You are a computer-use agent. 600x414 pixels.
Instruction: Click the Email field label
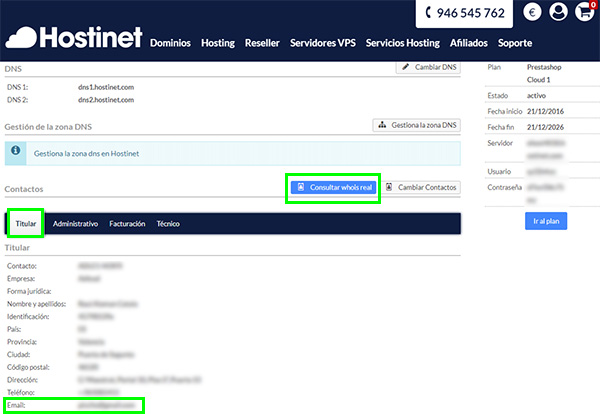point(16,405)
